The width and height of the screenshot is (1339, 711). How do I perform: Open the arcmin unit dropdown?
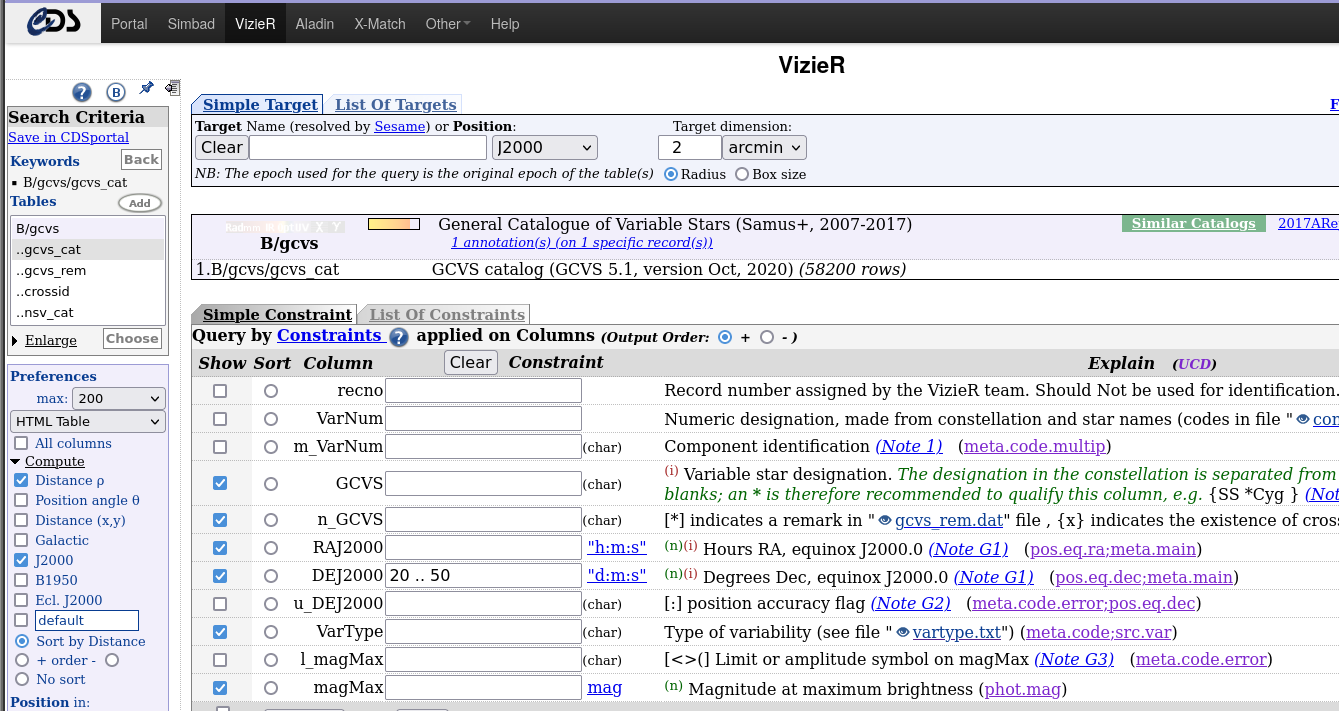point(764,148)
